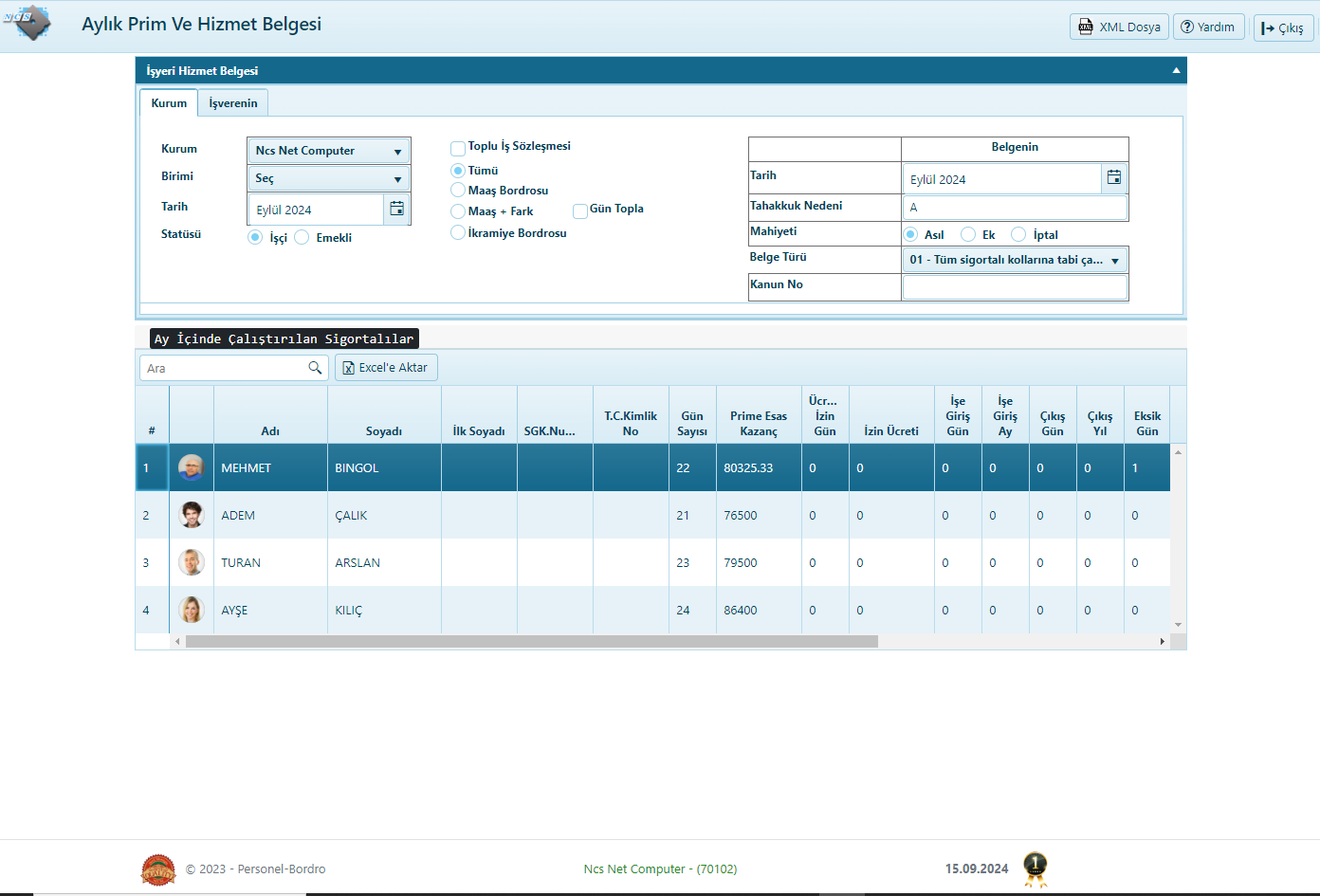Screen dimensions: 1320x896
Task: Click the search magnifier icon
Action: pyautogui.click(x=315, y=368)
